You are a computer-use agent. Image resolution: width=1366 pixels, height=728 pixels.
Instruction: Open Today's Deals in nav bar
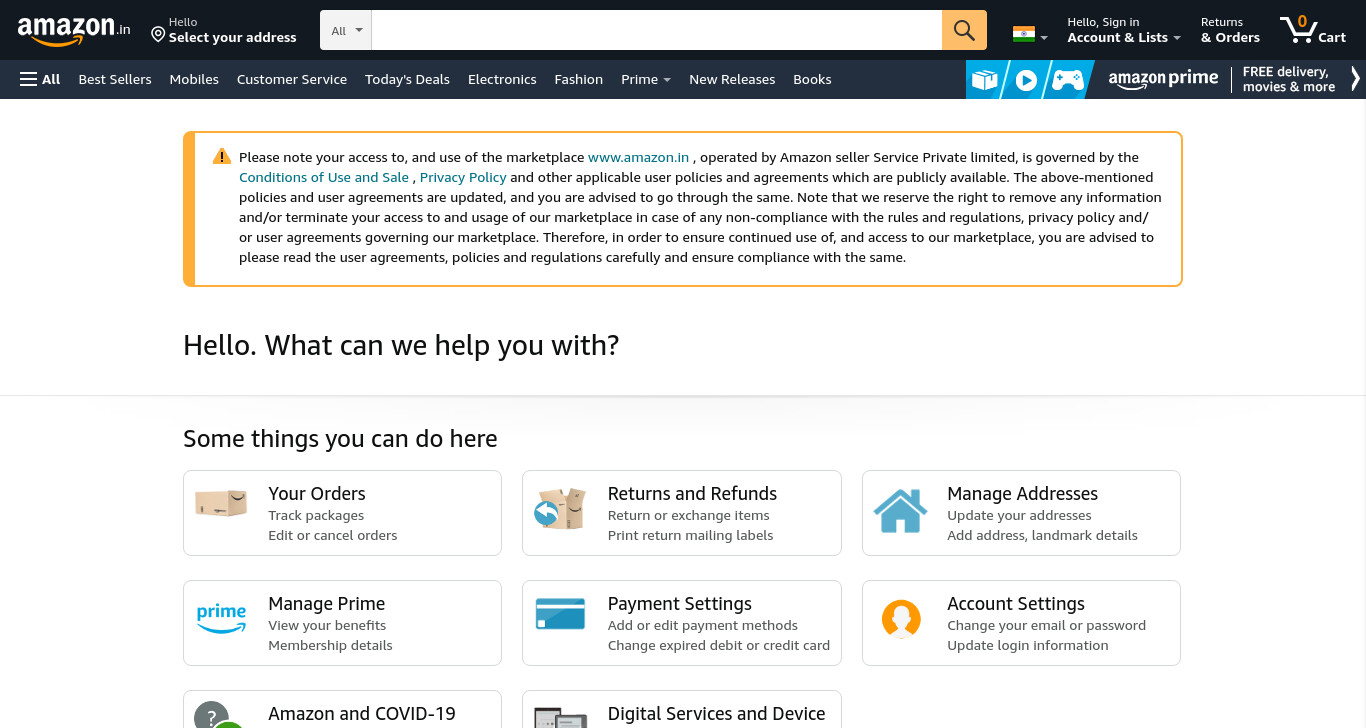[407, 79]
